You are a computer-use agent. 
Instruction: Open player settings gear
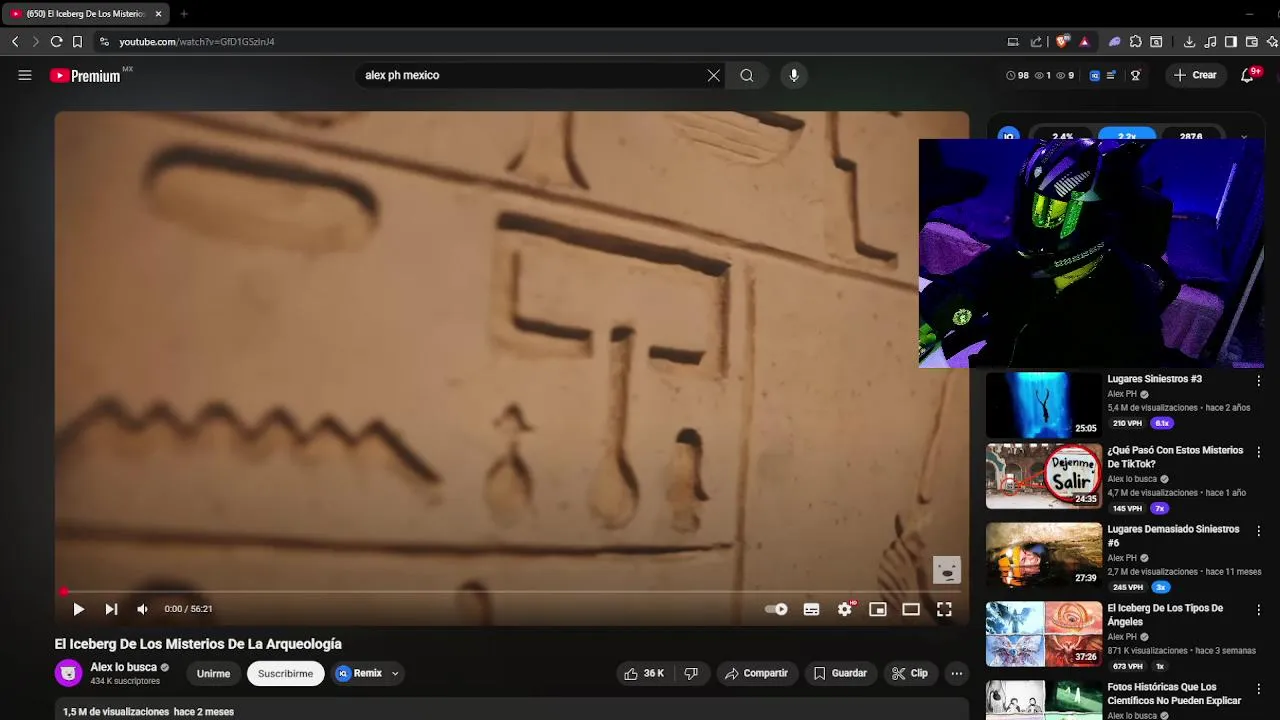(x=845, y=609)
